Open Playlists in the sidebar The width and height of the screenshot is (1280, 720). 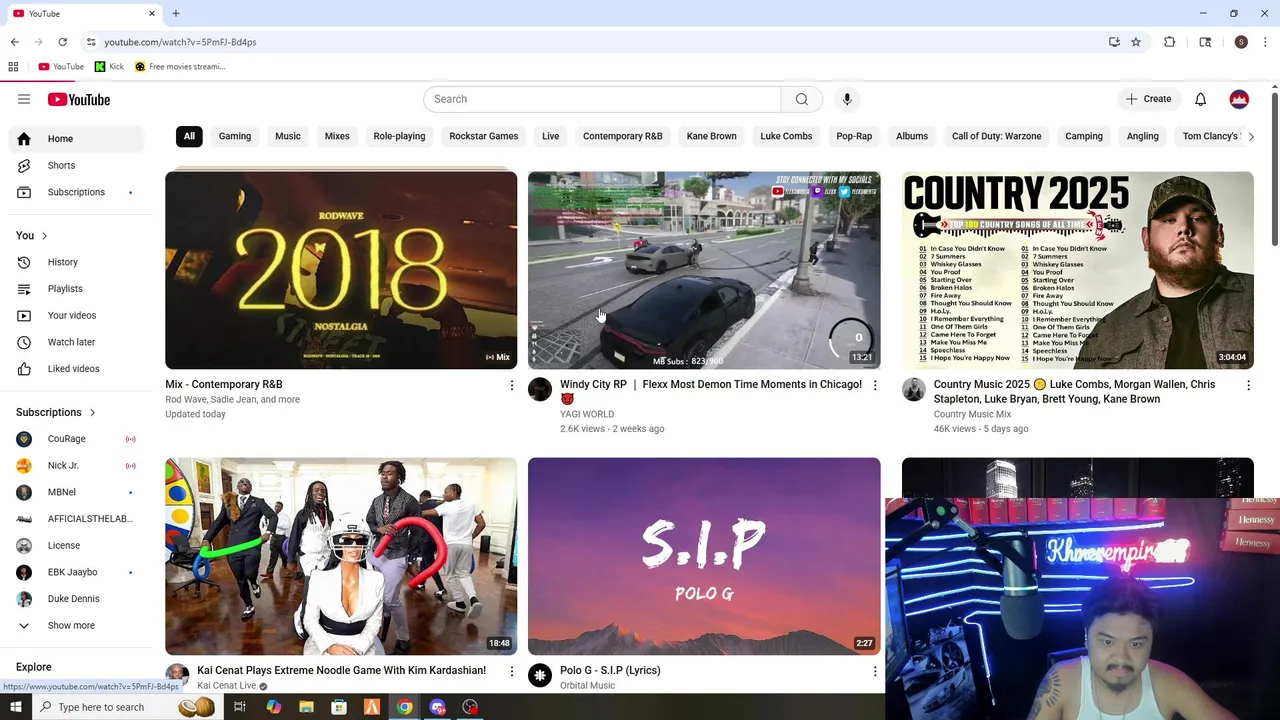[76, 289]
